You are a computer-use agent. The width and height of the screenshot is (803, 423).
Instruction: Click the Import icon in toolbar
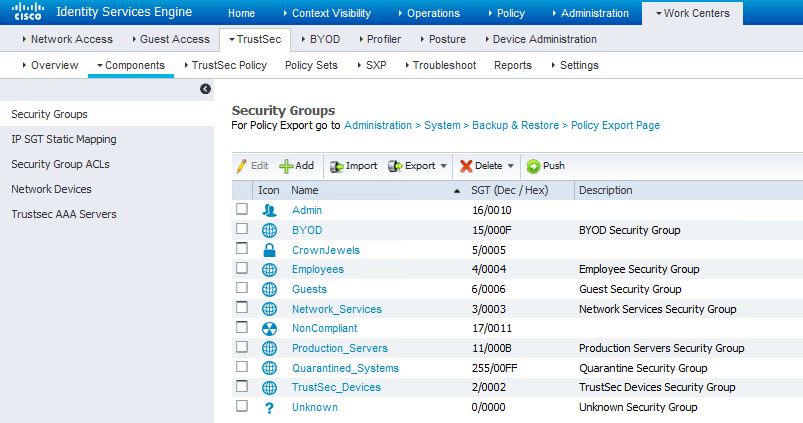(x=336, y=166)
